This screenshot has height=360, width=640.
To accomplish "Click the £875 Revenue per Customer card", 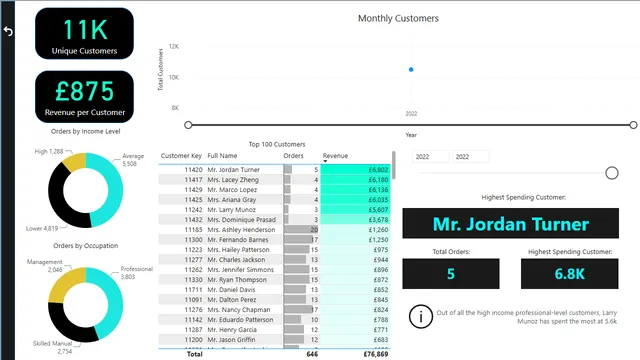I will pos(84,97).
